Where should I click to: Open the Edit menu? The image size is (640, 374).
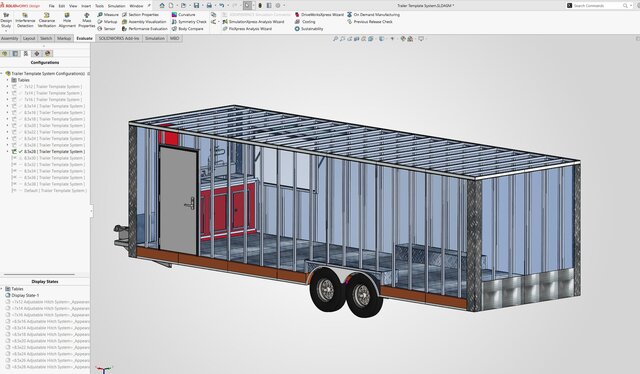click(x=62, y=6)
